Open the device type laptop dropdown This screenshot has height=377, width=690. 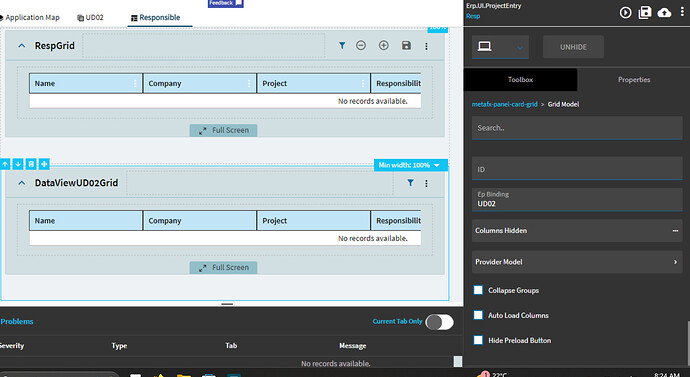[500, 47]
